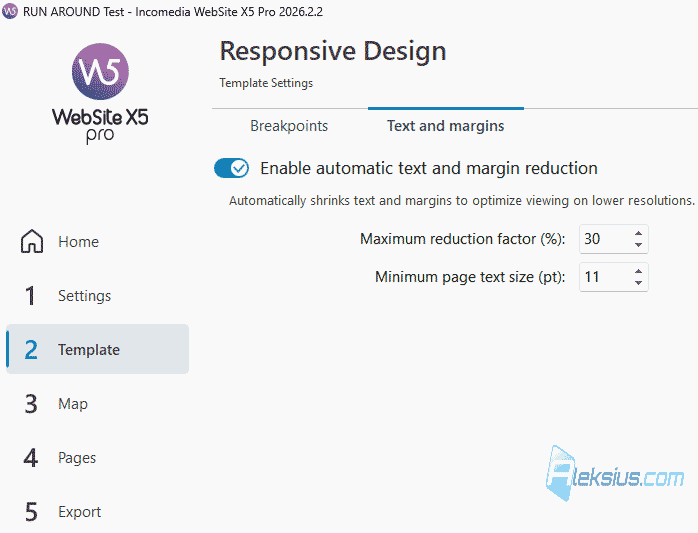Image resolution: width=698 pixels, height=533 pixels.
Task: Click the Home house icon
Action: 32,241
